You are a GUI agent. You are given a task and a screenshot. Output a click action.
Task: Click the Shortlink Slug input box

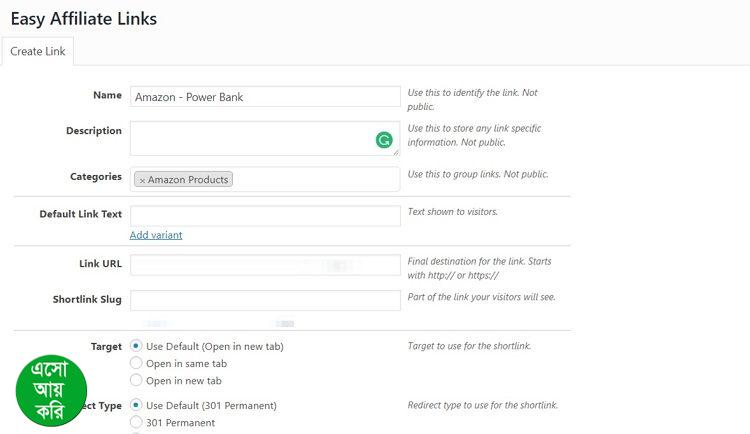(265, 300)
